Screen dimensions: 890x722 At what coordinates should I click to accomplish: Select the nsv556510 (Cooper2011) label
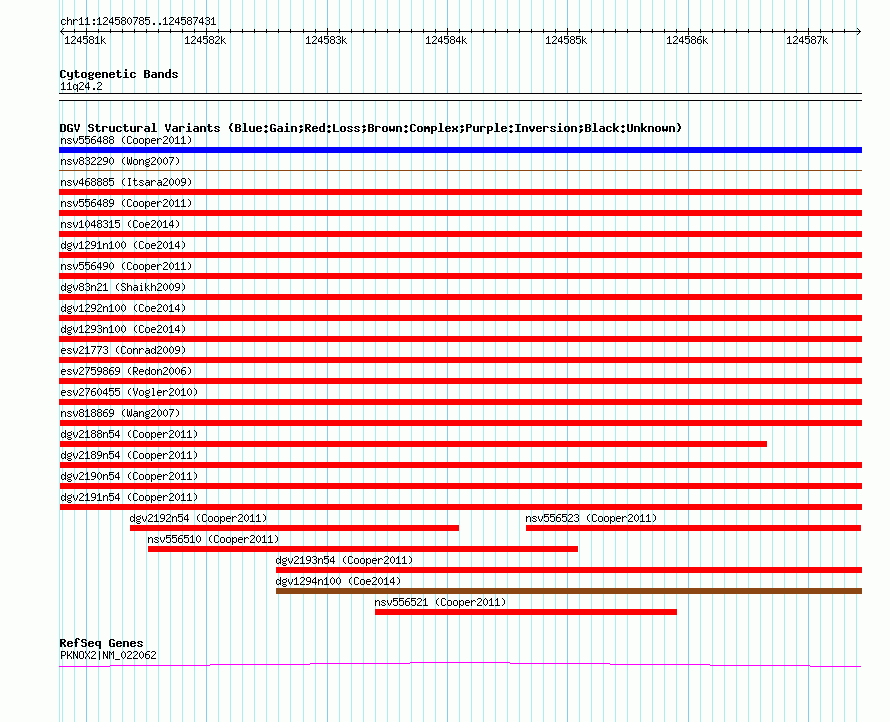213,539
